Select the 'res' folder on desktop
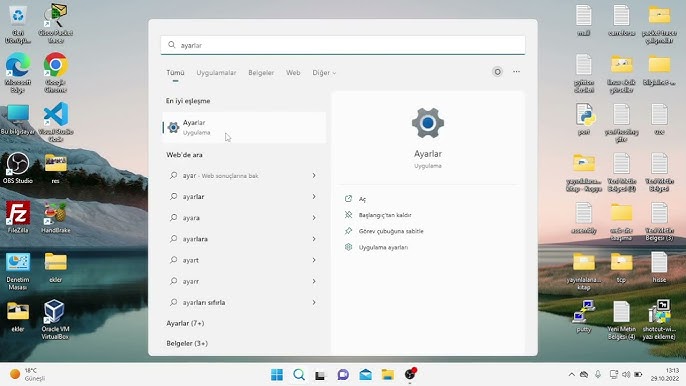686x386 pixels. click(x=56, y=168)
